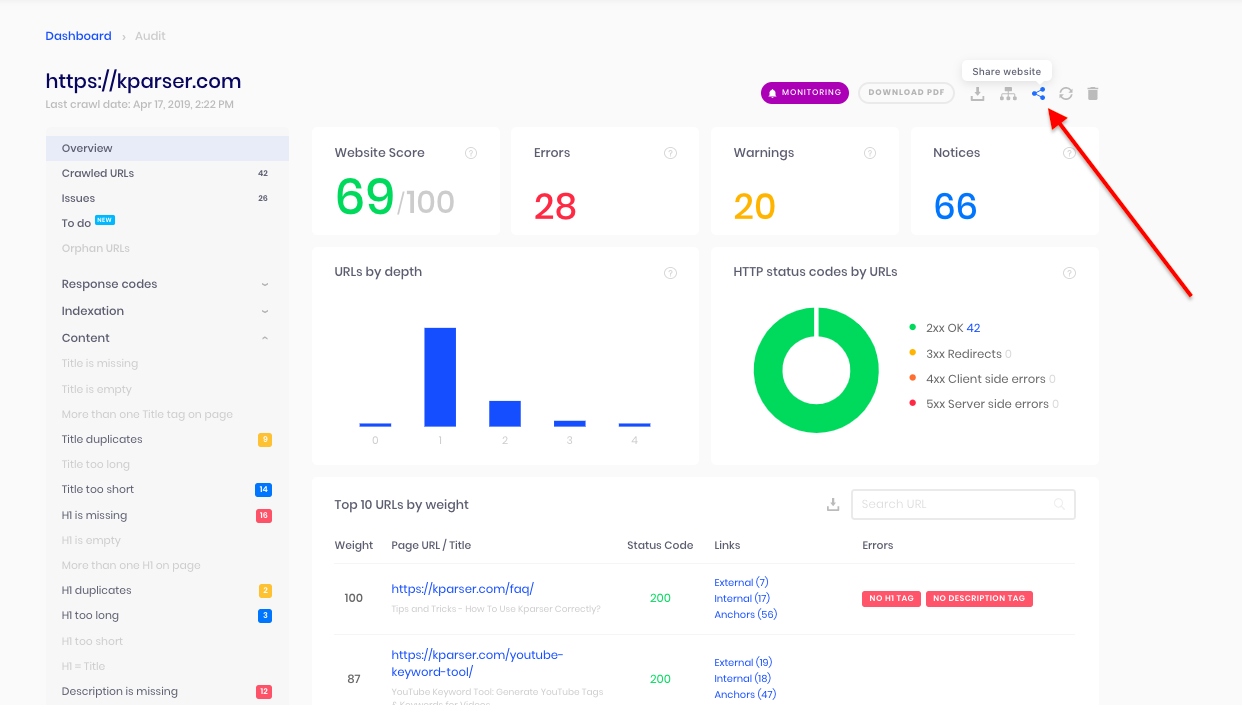Click HTTP status codes help icon

1069,273
